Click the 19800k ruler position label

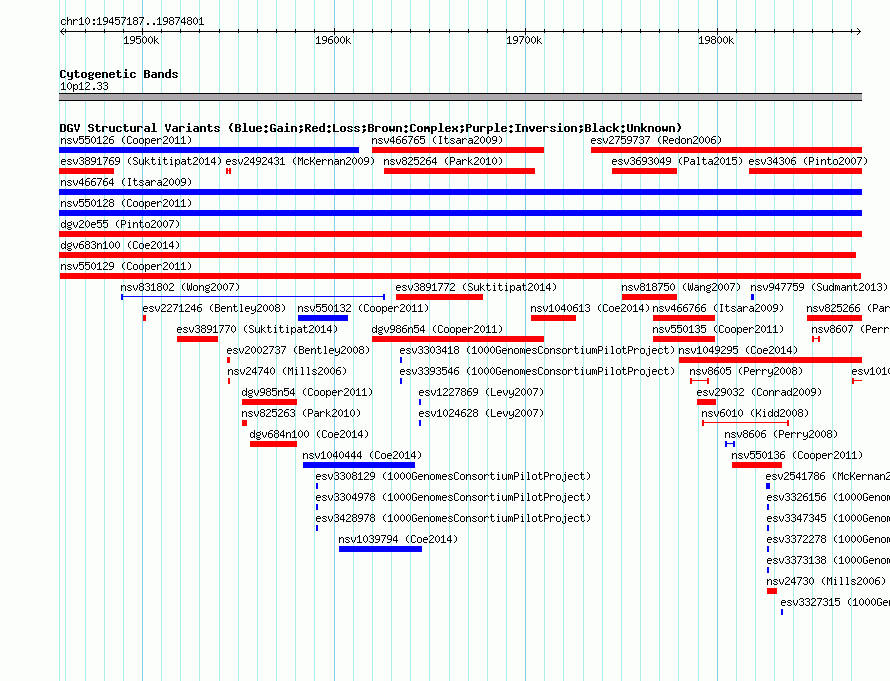coord(716,40)
